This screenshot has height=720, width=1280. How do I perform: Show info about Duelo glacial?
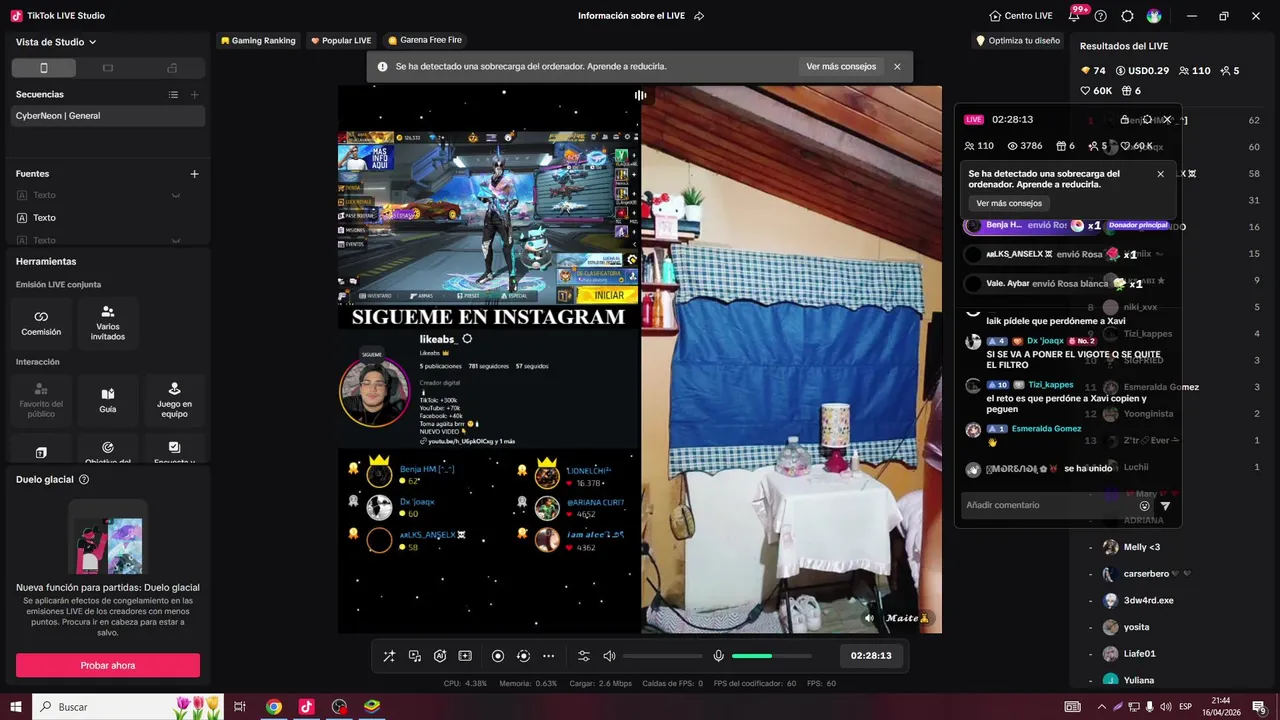[84, 480]
